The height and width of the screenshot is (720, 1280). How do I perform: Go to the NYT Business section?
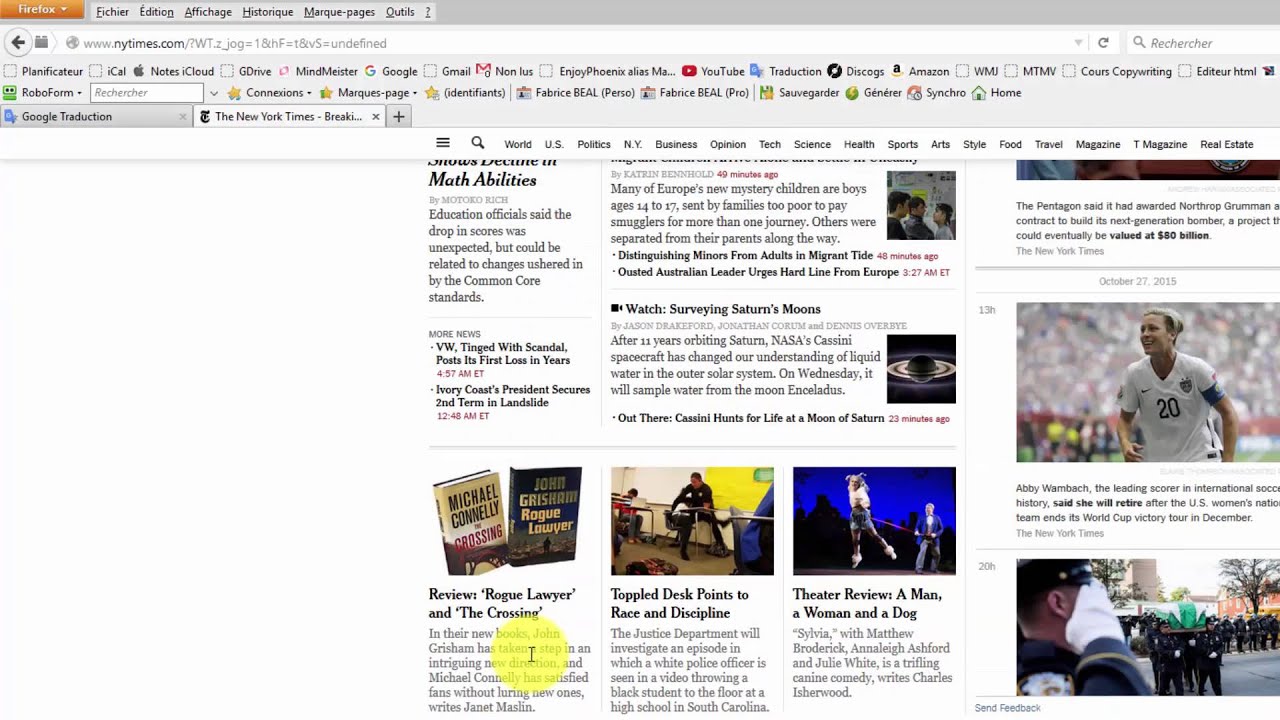[x=676, y=144]
